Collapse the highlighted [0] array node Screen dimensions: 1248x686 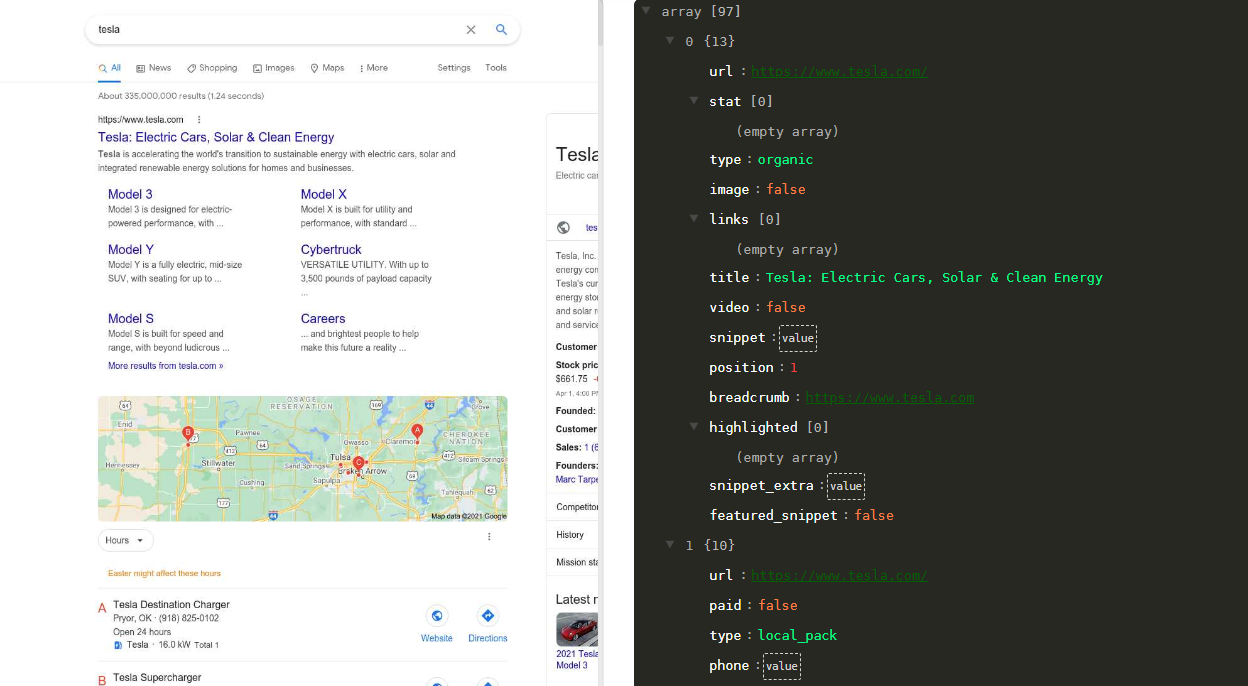[694, 427]
